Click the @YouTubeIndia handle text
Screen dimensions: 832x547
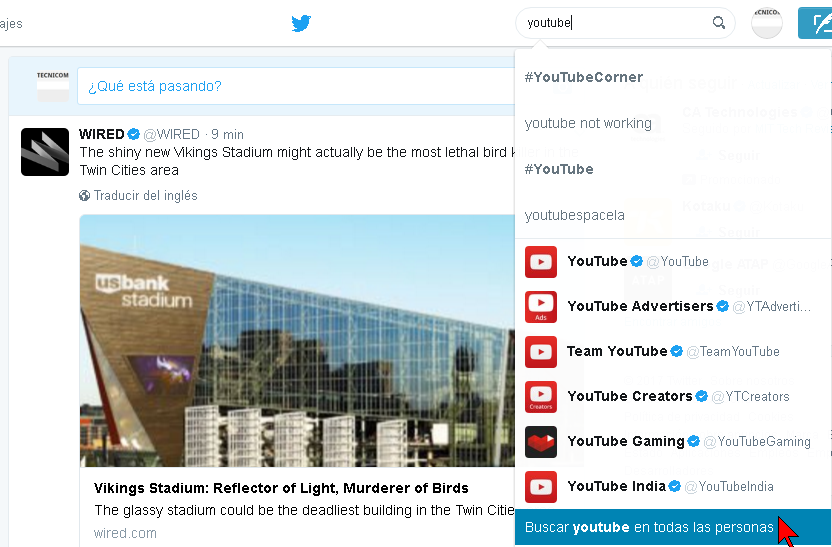coord(729,487)
